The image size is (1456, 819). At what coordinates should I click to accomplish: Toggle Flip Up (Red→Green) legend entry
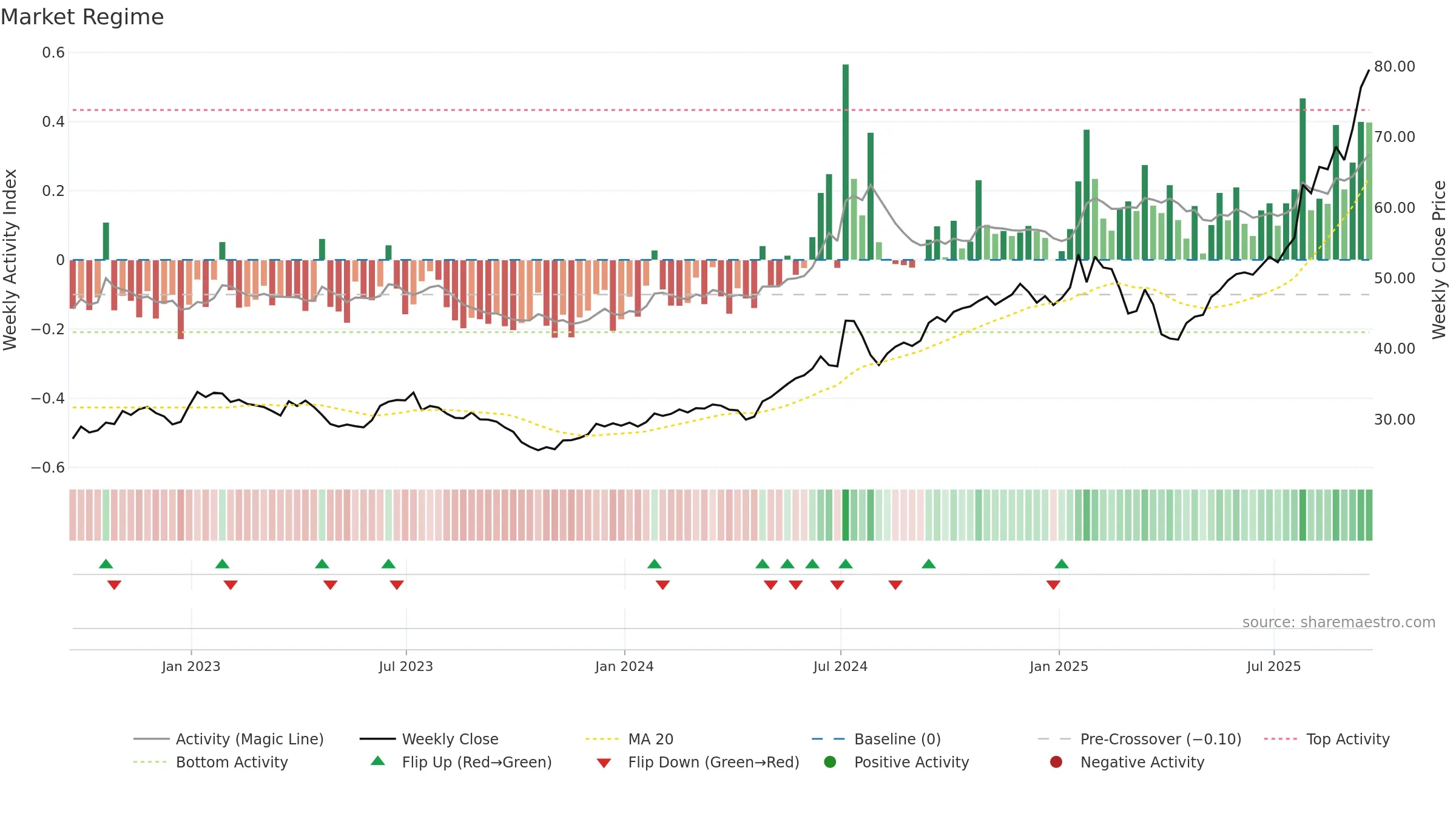tap(461, 762)
